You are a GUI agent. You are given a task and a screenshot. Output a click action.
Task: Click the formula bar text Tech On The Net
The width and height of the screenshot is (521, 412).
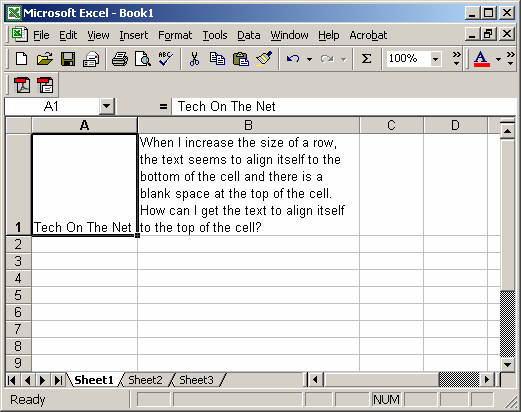227,107
